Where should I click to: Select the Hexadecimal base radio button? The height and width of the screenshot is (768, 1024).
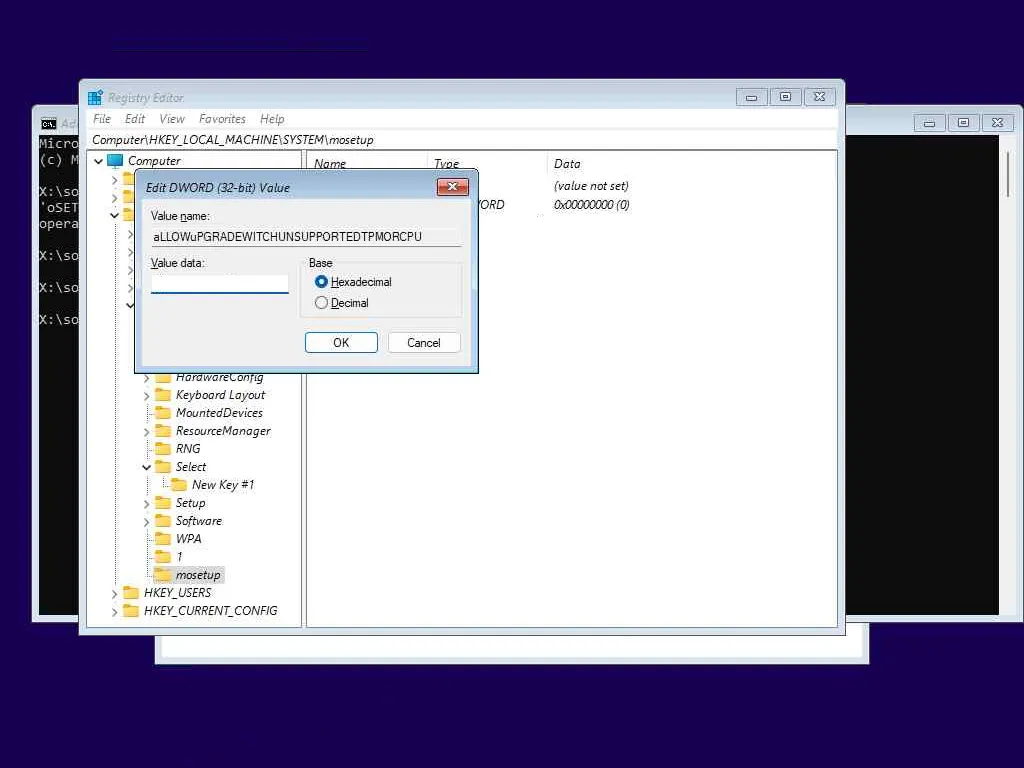tap(321, 282)
